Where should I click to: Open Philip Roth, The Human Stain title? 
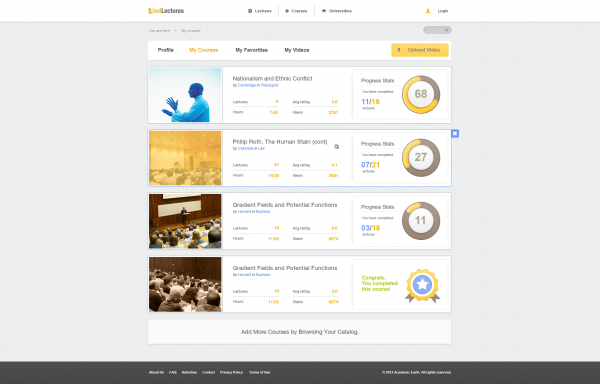click(x=280, y=142)
